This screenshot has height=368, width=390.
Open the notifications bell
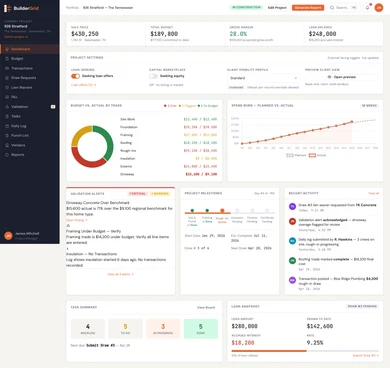(x=367, y=7)
